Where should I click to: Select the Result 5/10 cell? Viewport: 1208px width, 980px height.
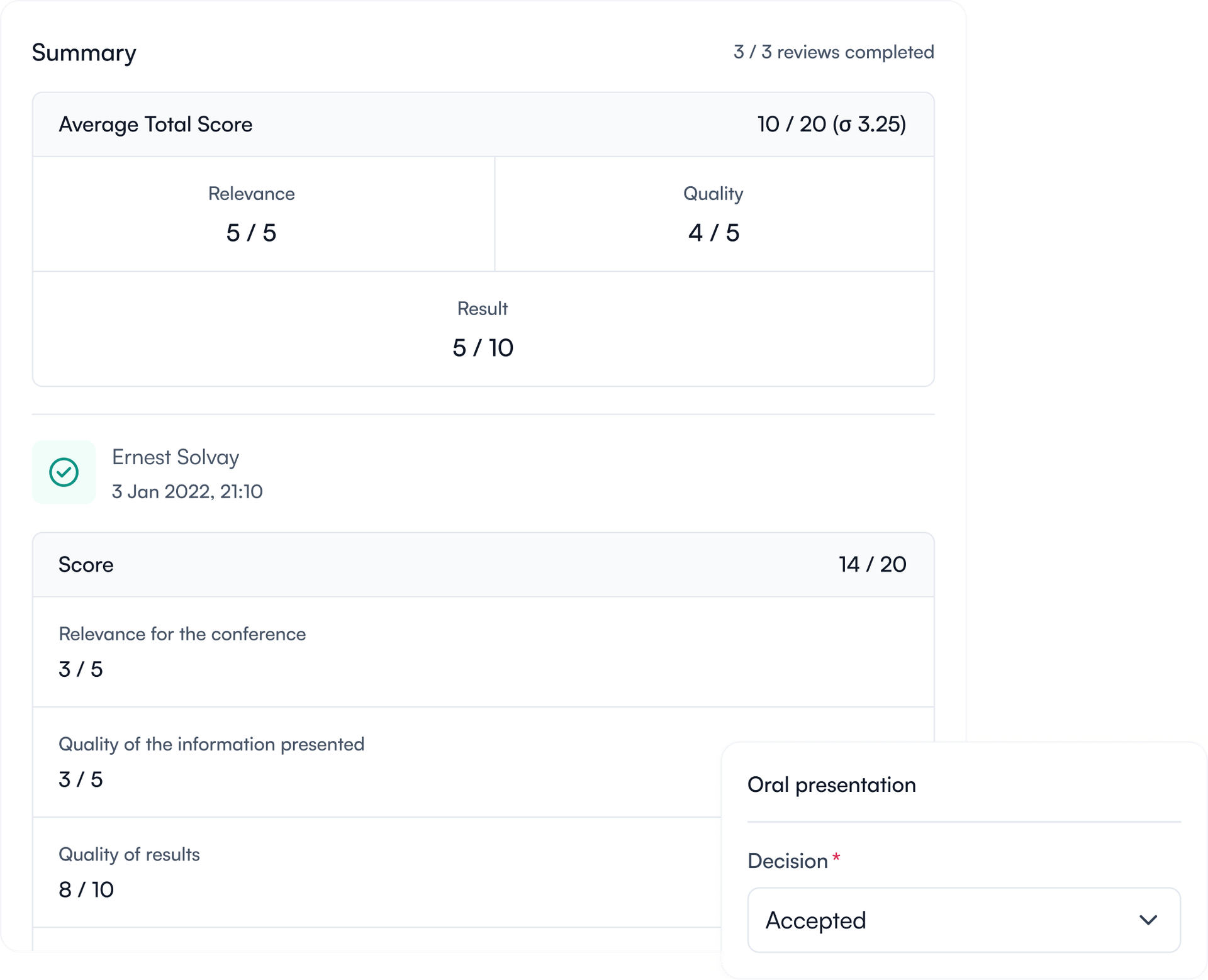click(483, 329)
